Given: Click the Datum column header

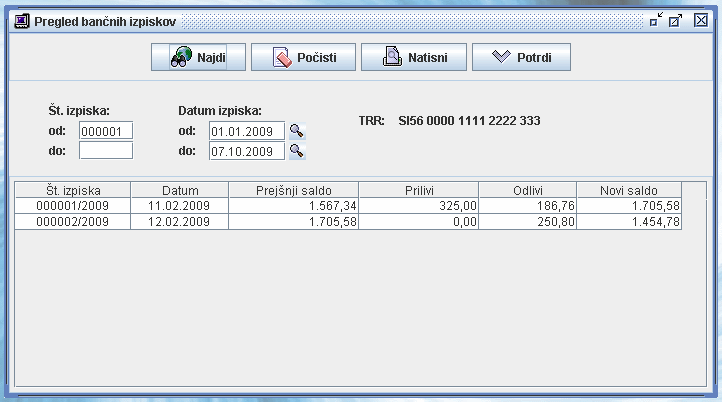Looking at the screenshot, I should [180, 190].
